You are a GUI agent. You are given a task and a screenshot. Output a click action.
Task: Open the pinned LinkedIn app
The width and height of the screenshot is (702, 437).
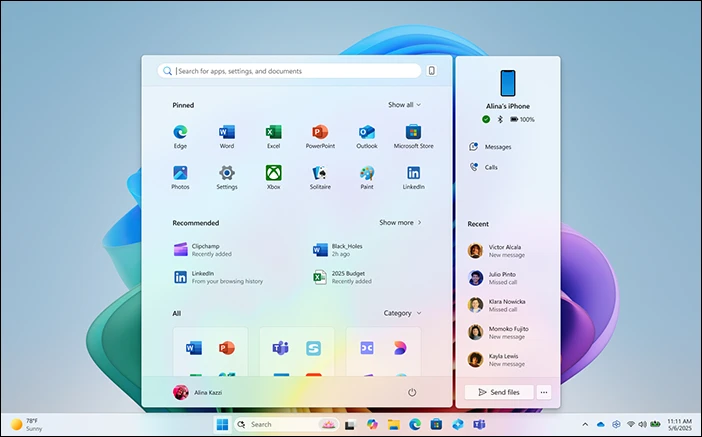point(413,177)
